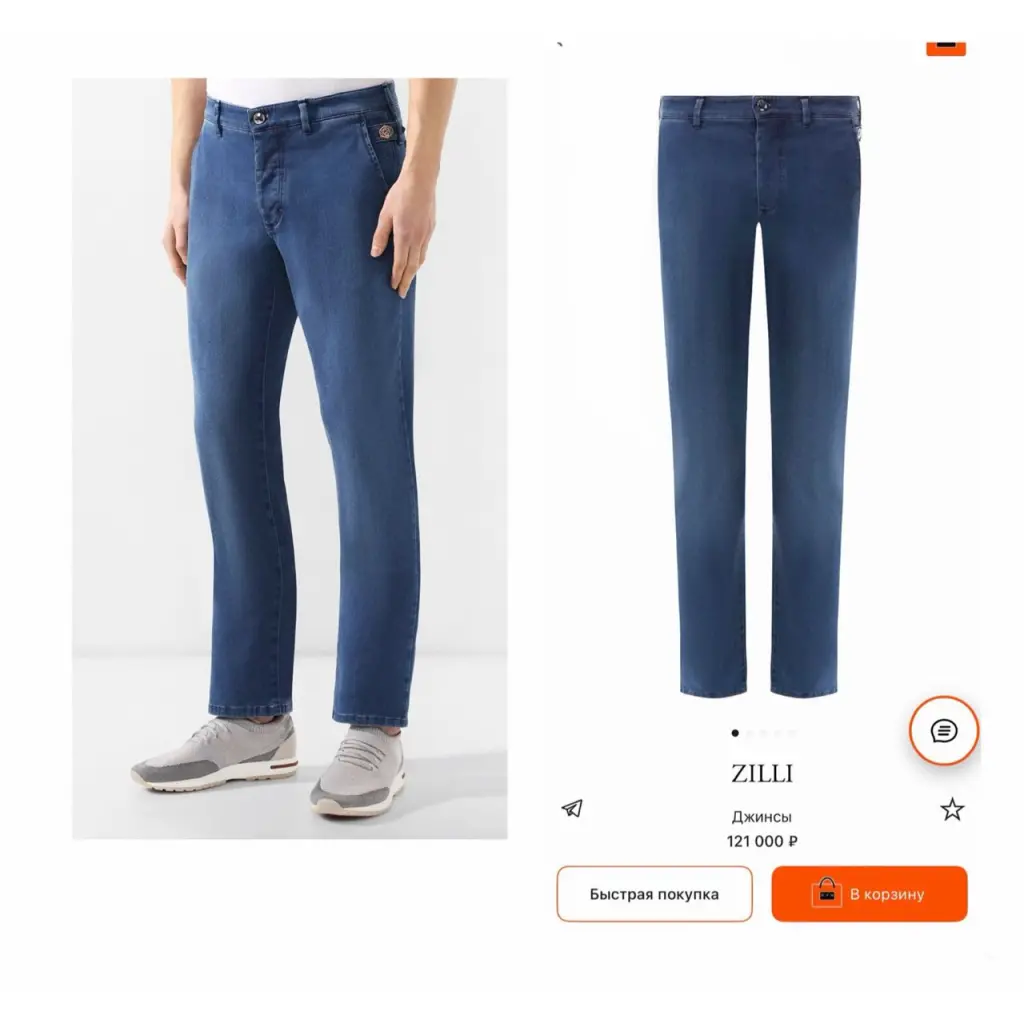Click the В корзину button
Screen dimensions: 1024x1024
pos(869,894)
